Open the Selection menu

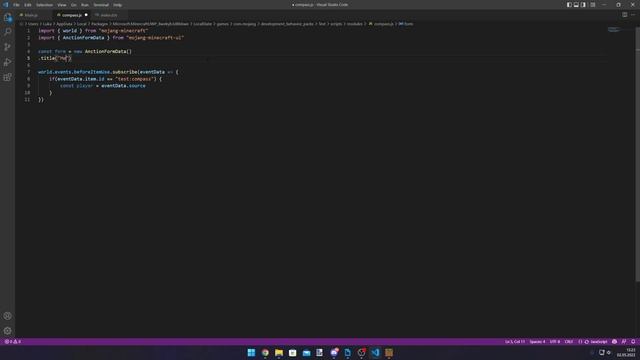click(44, 5)
